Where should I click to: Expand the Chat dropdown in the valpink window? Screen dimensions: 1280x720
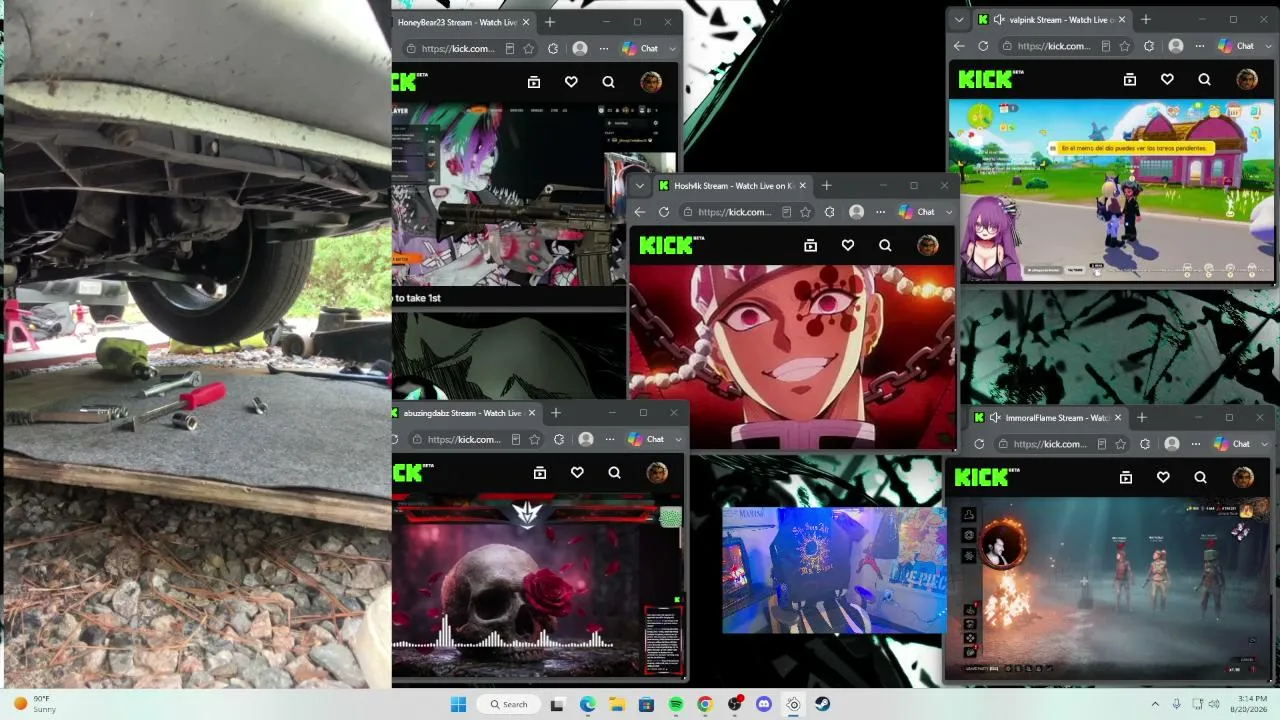click(1268, 46)
